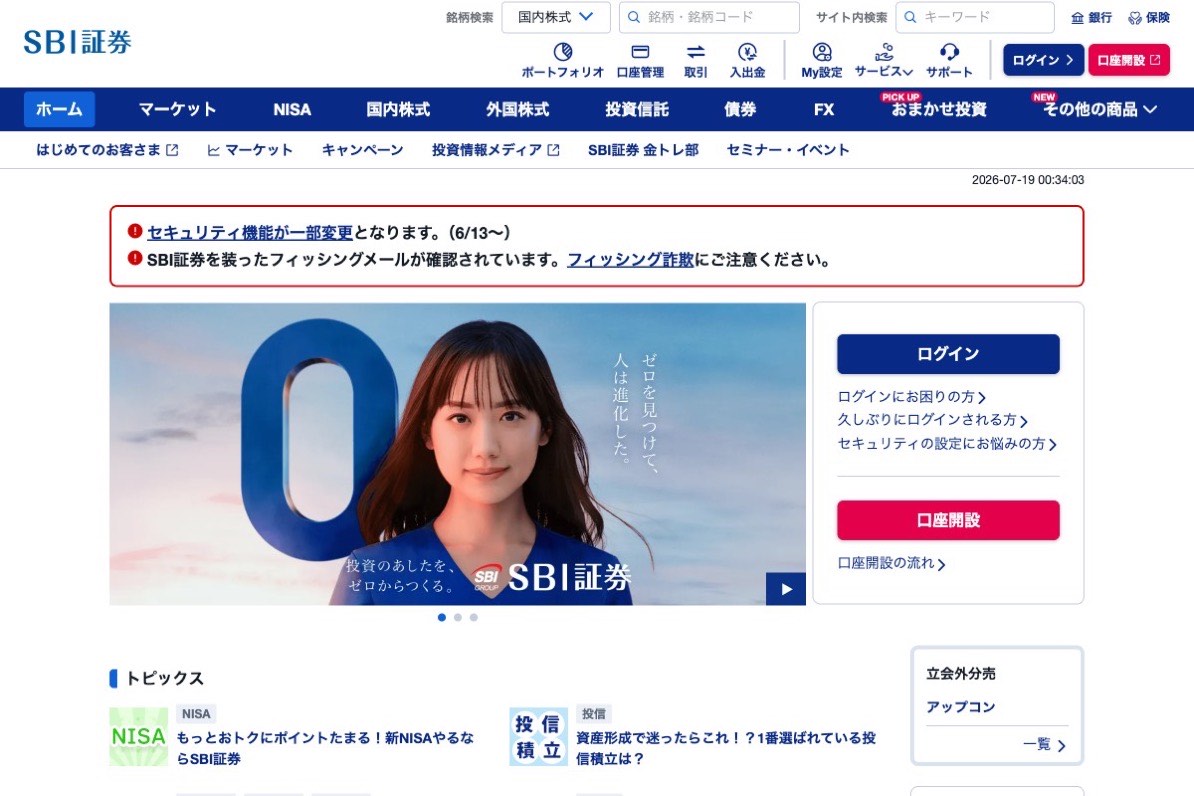Click the NISA topic thumbnail image
The width and height of the screenshot is (1194, 796).
click(139, 737)
